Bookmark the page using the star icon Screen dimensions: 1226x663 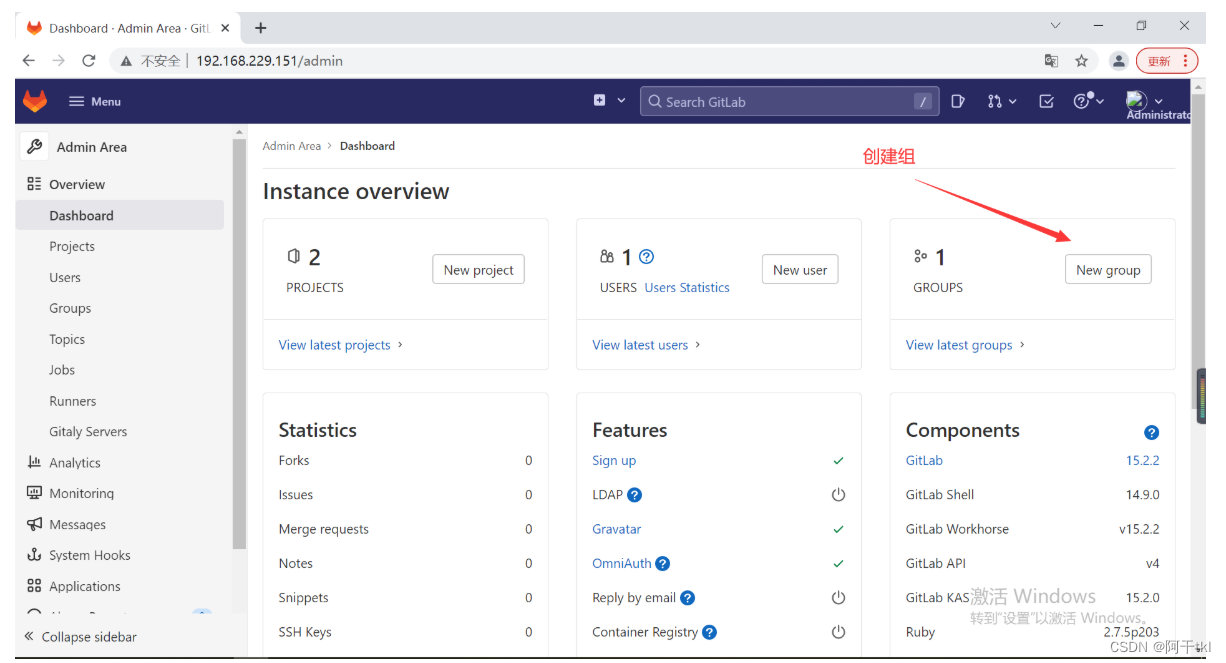point(1083,60)
